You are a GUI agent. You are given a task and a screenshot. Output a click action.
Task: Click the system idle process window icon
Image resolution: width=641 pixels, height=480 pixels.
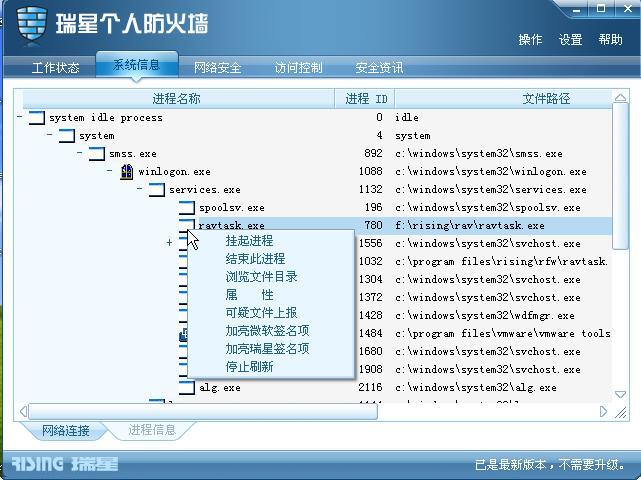coord(37,118)
